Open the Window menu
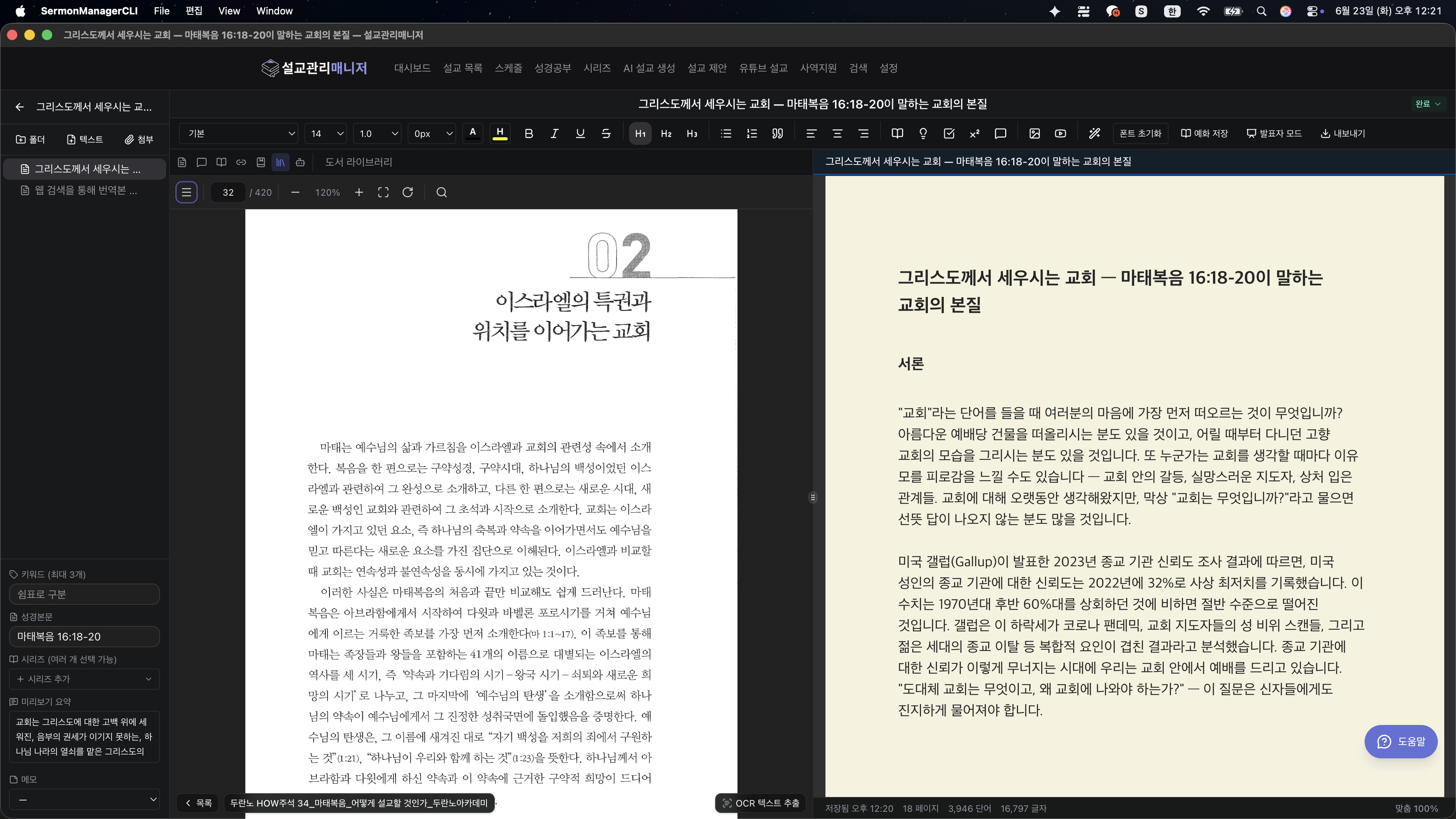 274,11
